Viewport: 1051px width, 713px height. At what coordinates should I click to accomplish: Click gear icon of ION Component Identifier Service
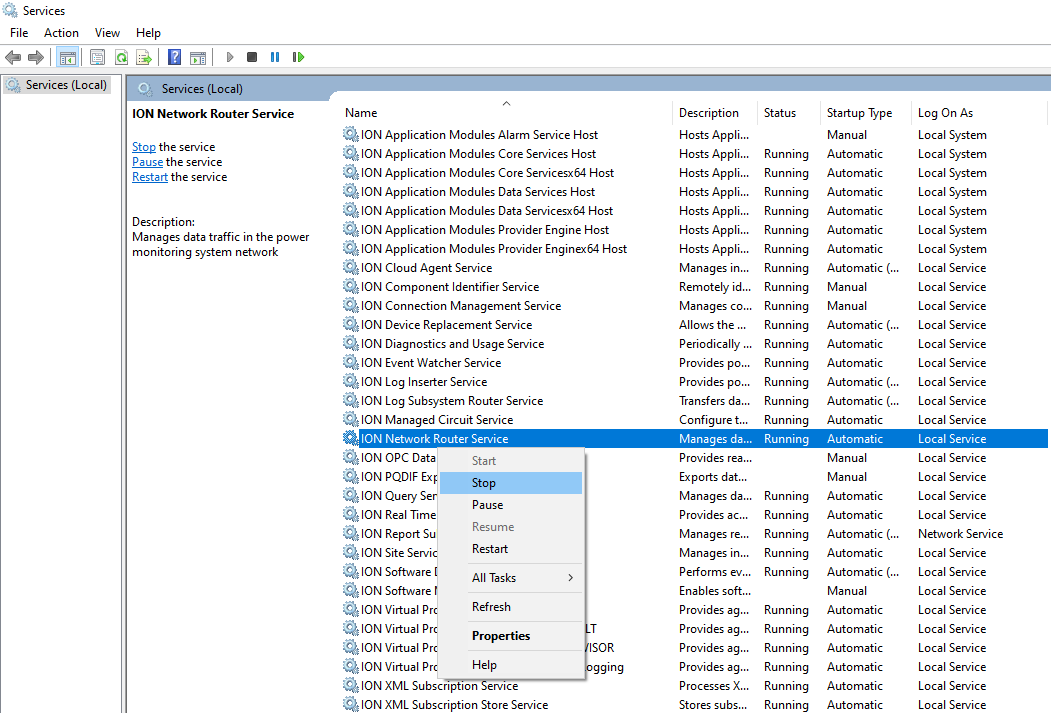pos(351,287)
